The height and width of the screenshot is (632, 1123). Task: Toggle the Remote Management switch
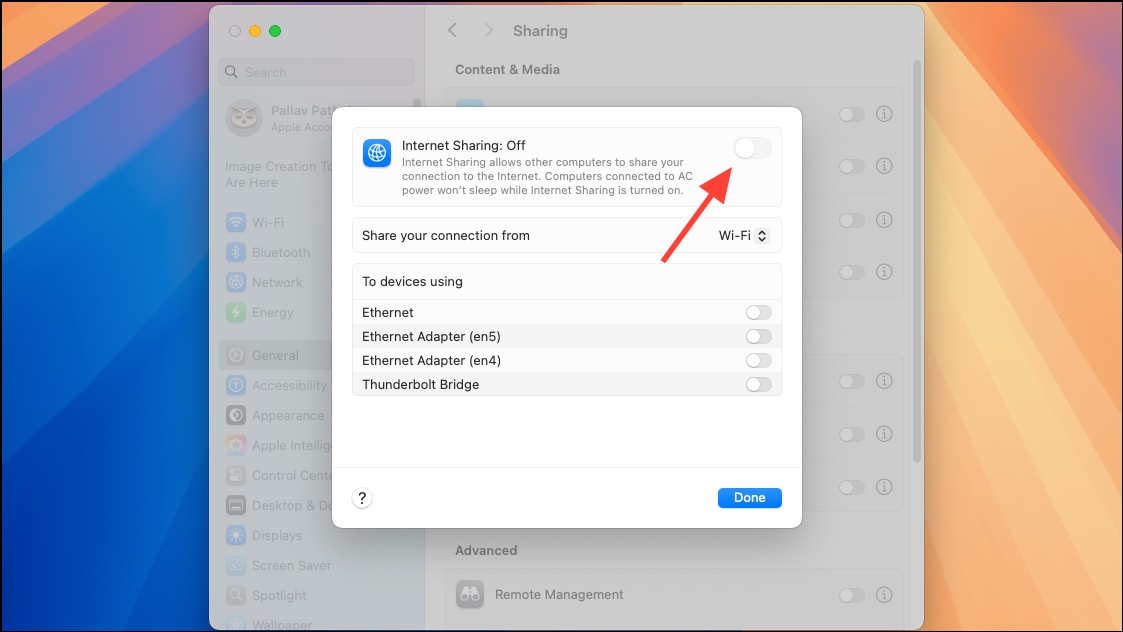tap(852, 595)
